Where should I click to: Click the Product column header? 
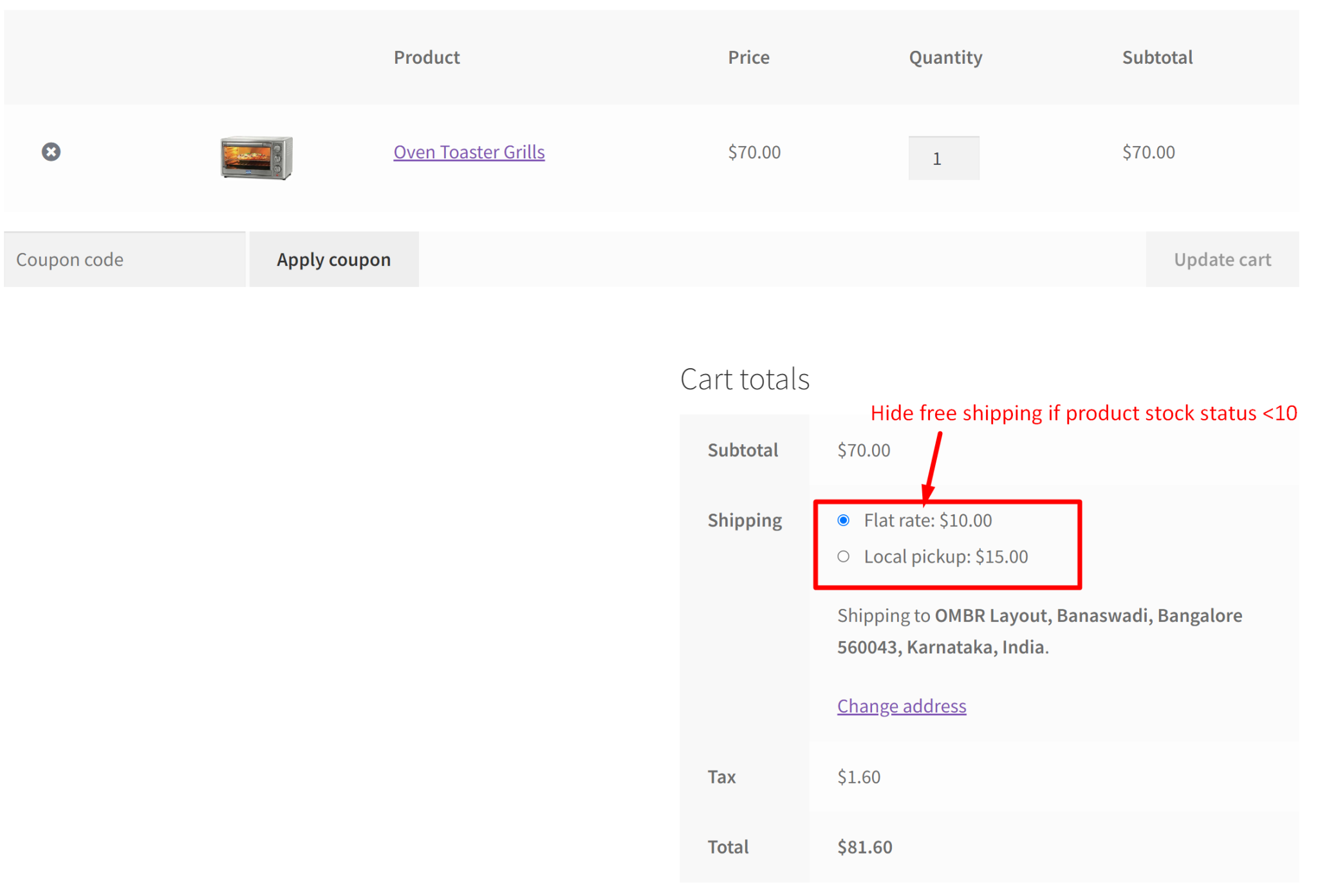(427, 57)
